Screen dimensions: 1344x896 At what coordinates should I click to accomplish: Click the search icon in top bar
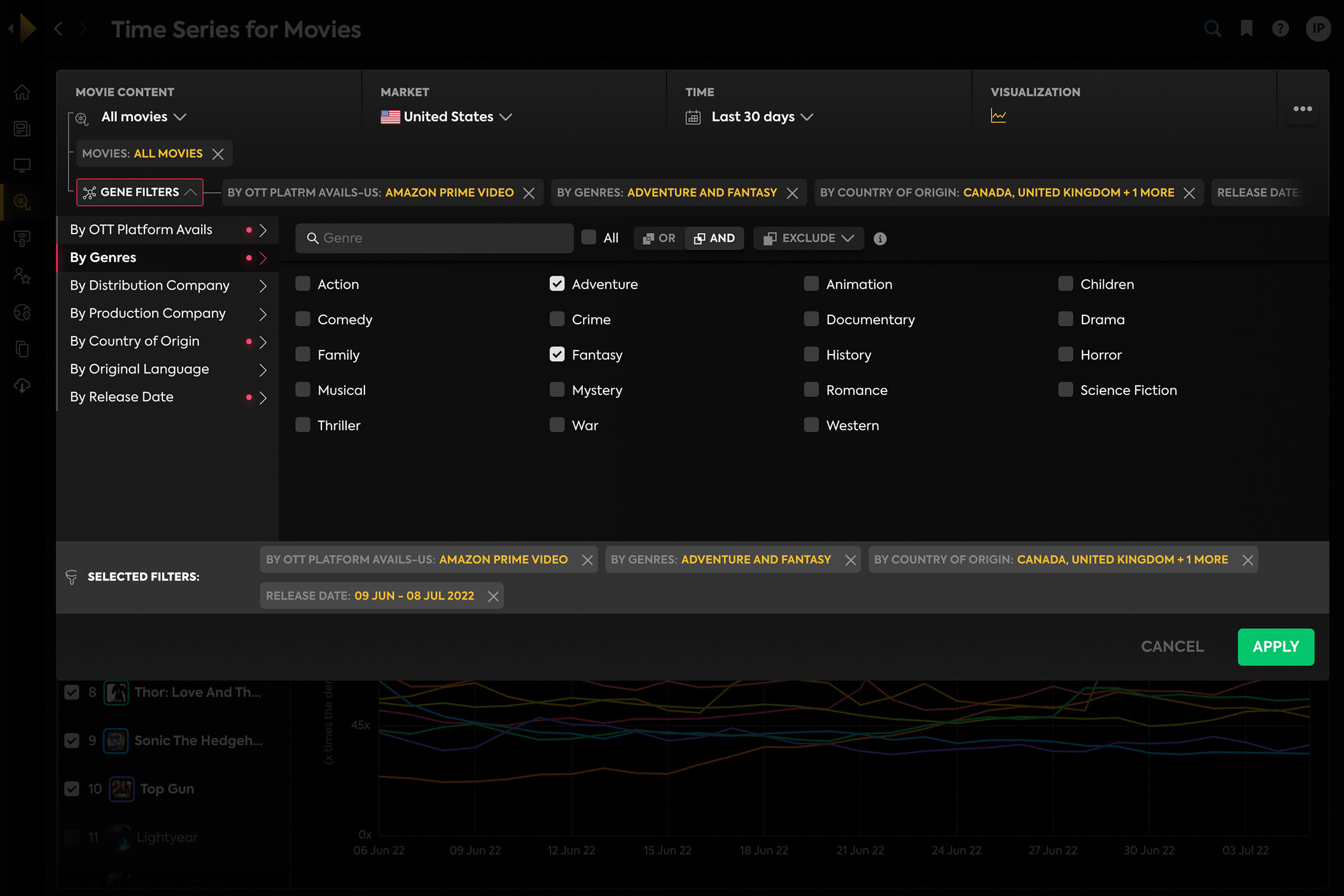click(x=1212, y=28)
